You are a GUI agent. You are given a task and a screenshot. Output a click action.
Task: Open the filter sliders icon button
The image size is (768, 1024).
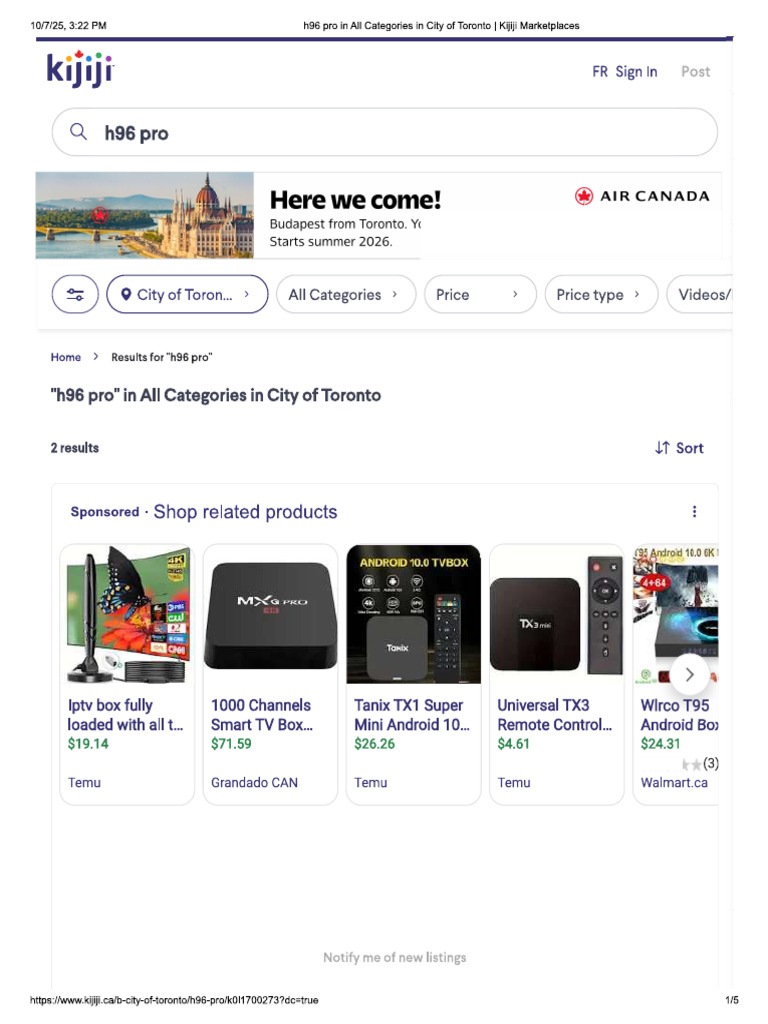[x=75, y=294]
